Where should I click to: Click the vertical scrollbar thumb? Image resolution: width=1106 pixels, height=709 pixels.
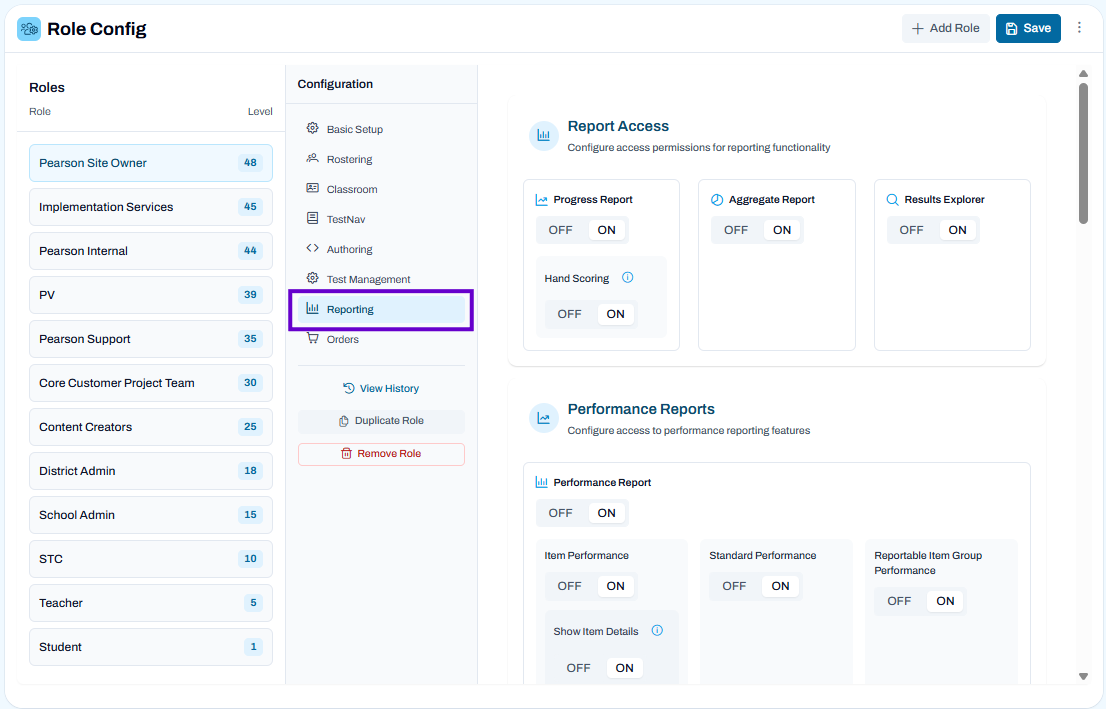[1083, 153]
